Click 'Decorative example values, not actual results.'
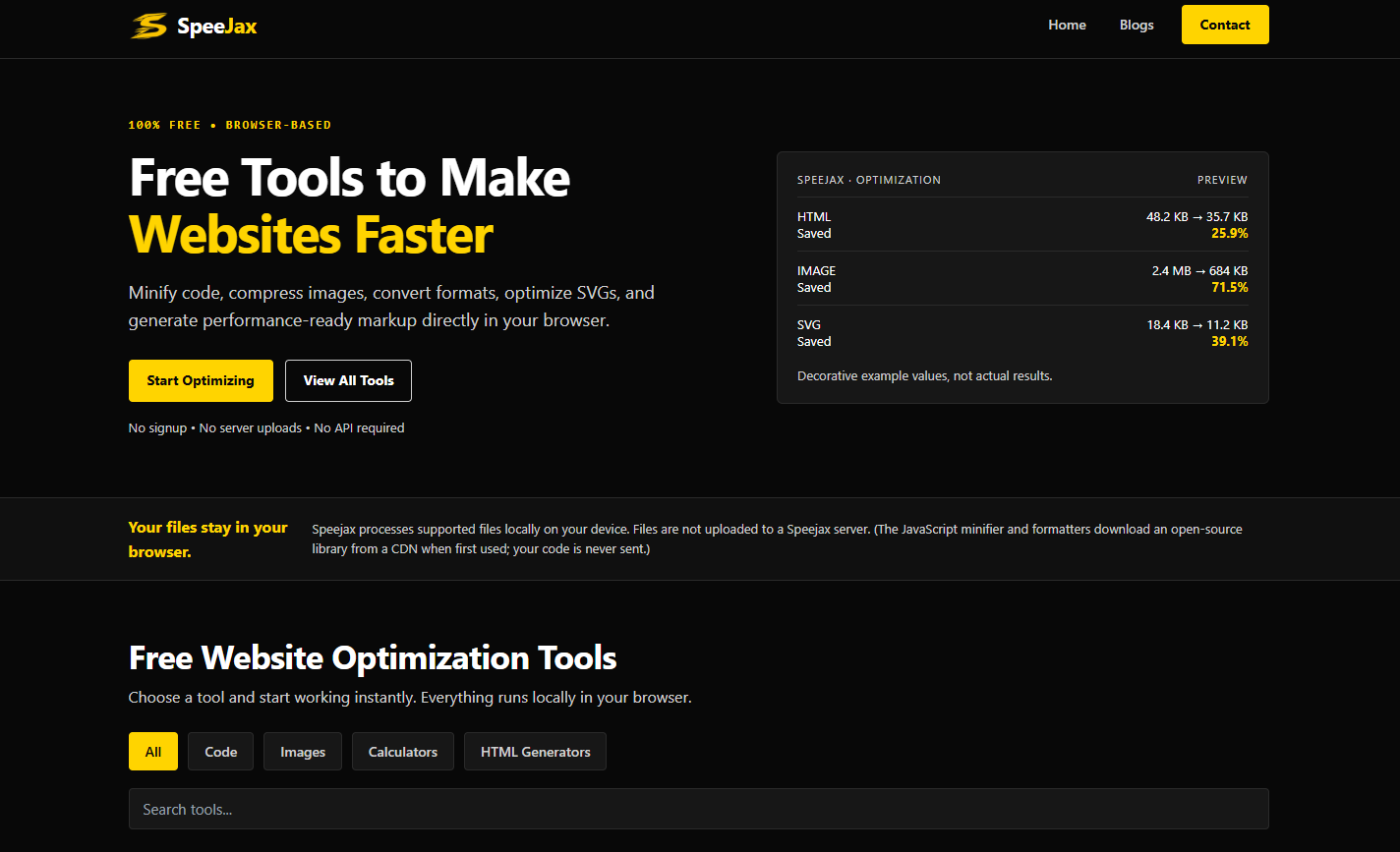The height and width of the screenshot is (852, 1400). (925, 375)
